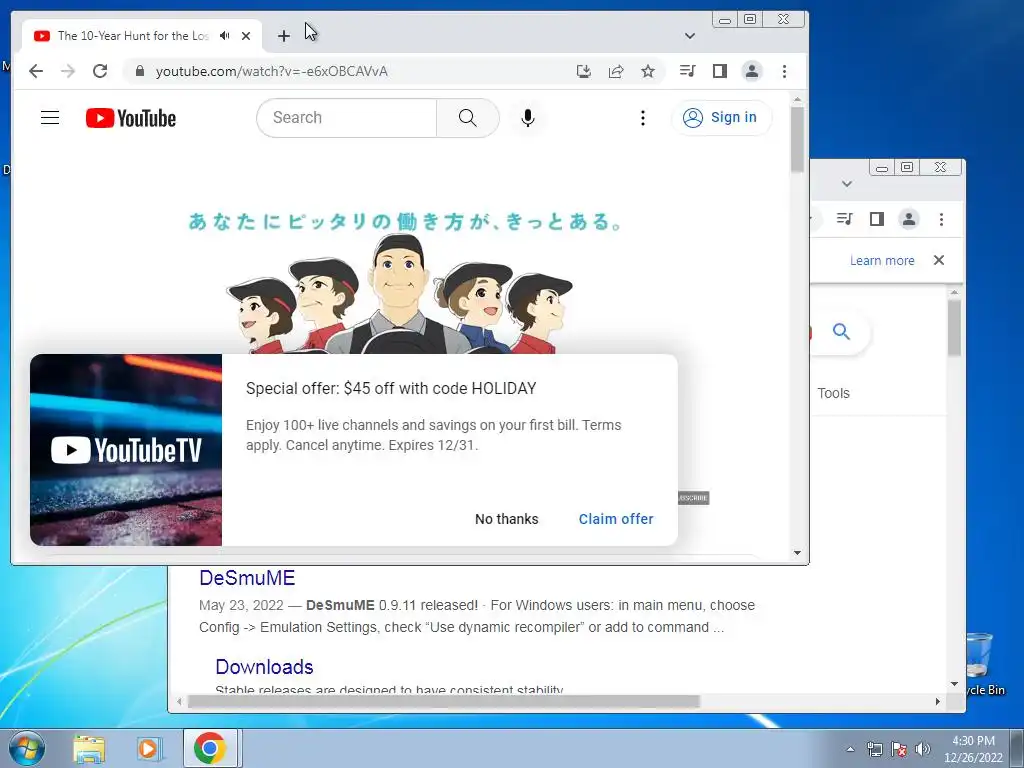Viewport: 1024px width, 768px height.
Task: Open the YouTube hamburger guide menu
Action: point(50,118)
